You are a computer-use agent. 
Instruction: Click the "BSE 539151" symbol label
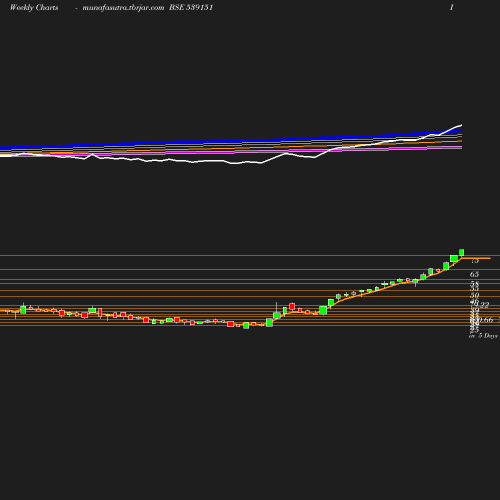tap(191, 7)
